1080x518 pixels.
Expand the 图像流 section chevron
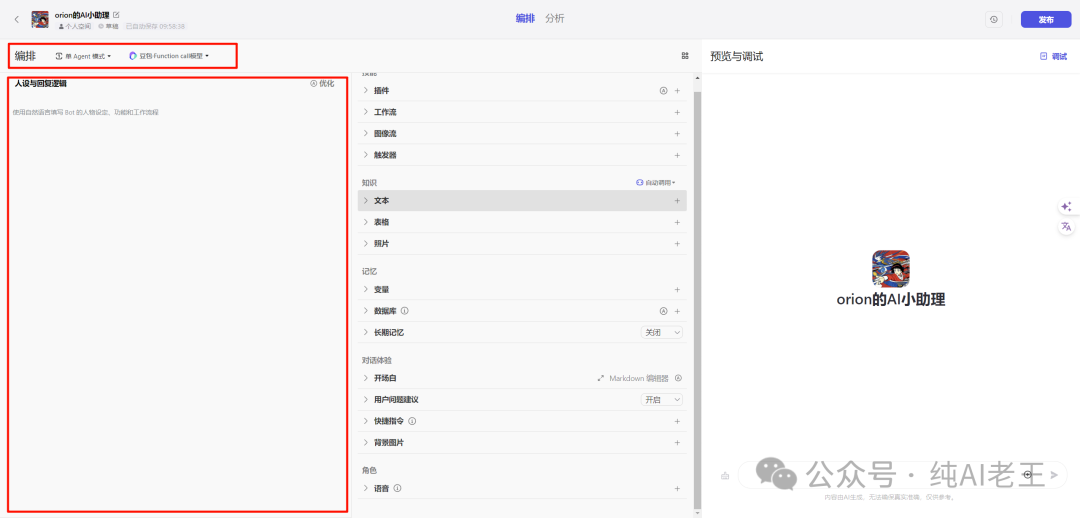tap(366, 134)
